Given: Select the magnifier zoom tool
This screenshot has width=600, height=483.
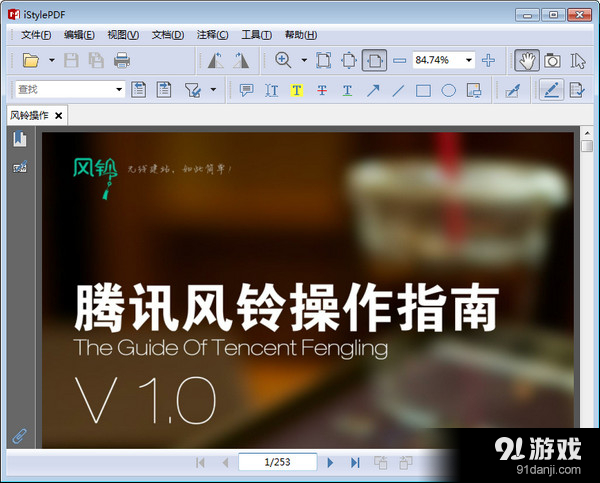Looking at the screenshot, I should pos(284,60).
